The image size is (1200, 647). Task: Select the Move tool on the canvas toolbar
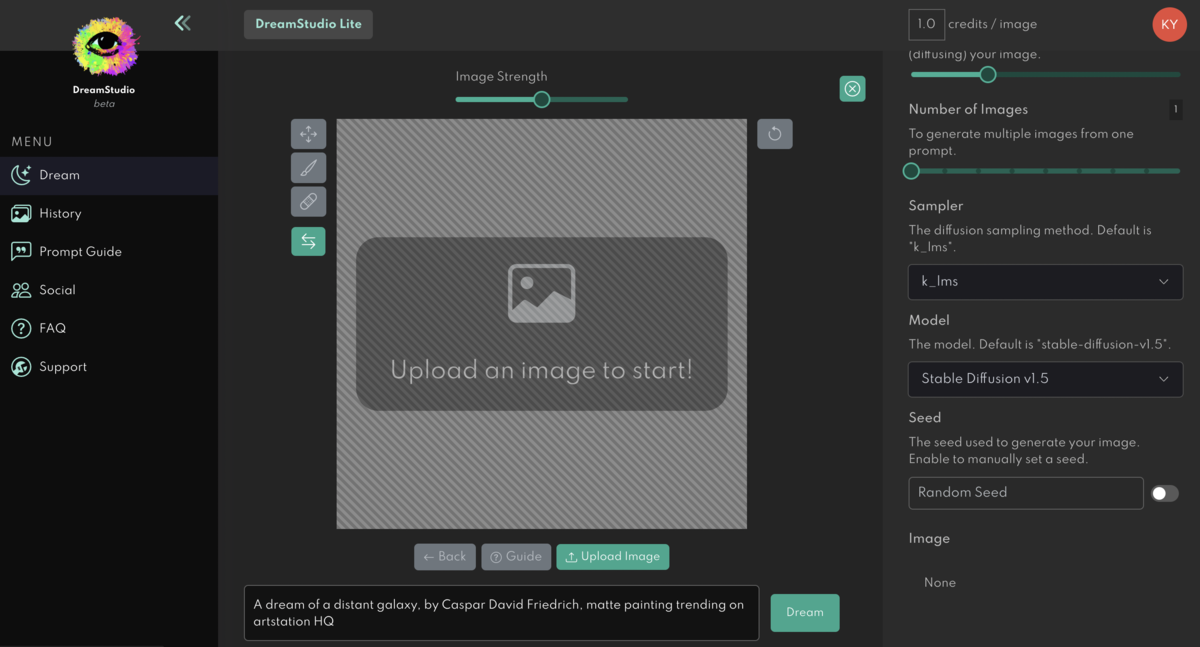tap(308, 133)
